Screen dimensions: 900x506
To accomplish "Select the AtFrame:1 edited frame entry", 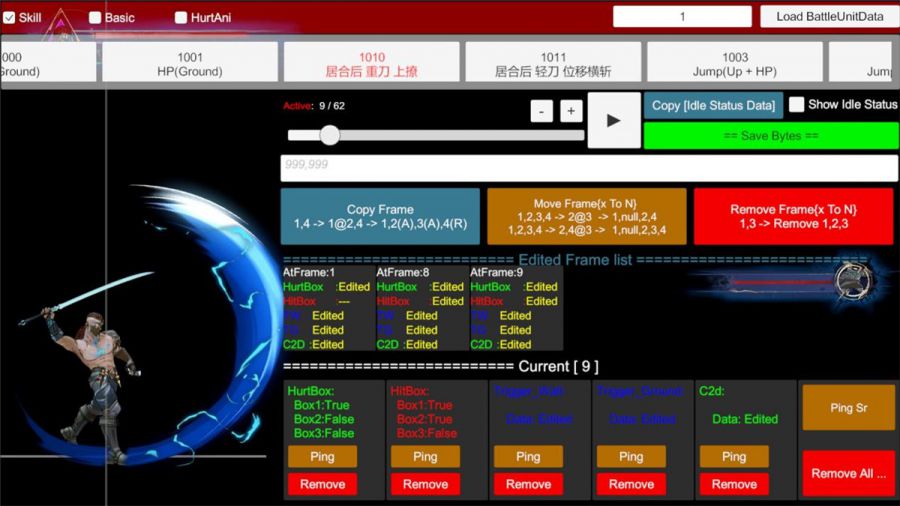I will point(327,308).
